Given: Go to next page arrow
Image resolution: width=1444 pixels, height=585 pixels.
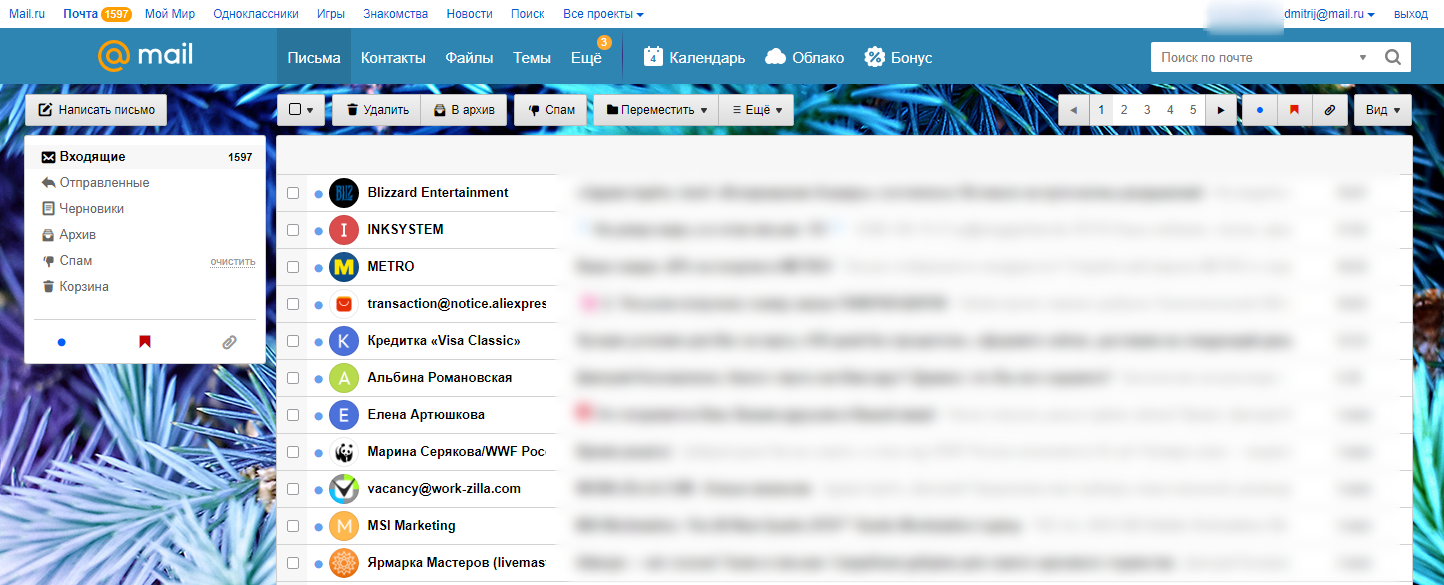Looking at the screenshot, I should [x=1221, y=110].
